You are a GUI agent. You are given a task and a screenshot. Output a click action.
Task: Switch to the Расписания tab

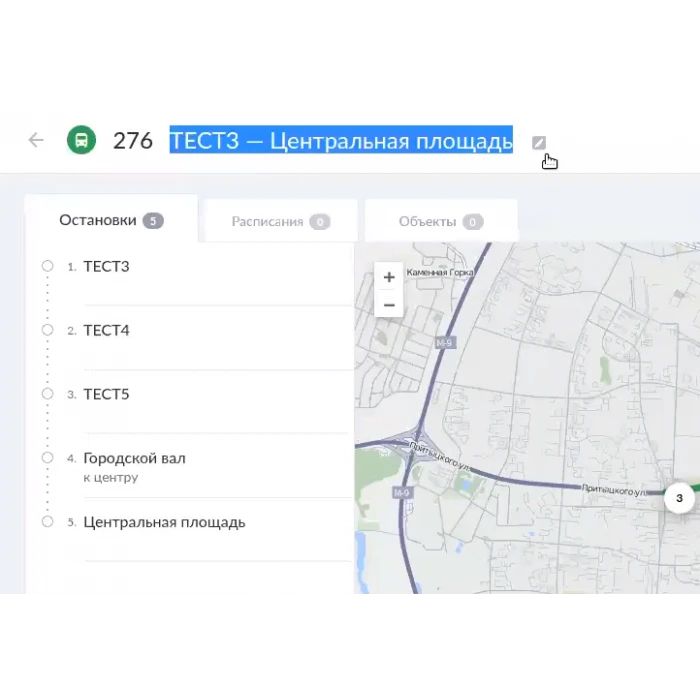point(280,222)
